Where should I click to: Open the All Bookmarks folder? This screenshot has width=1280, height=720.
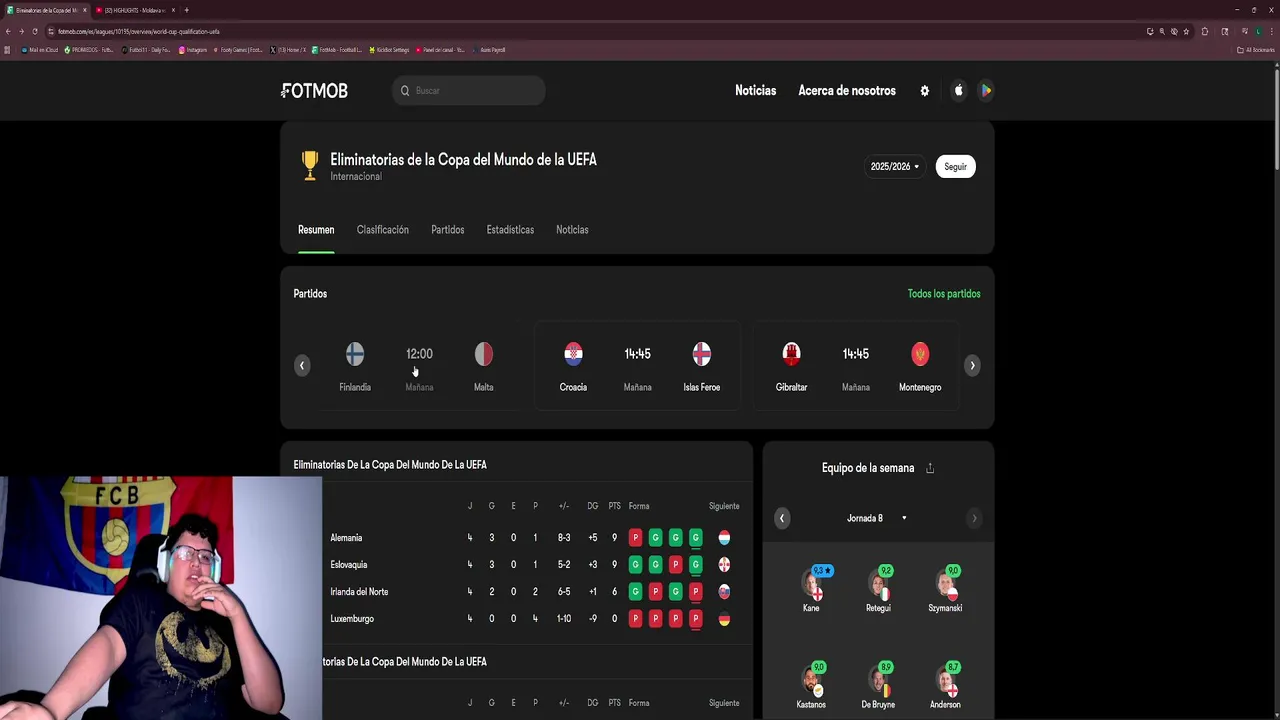1256,49
